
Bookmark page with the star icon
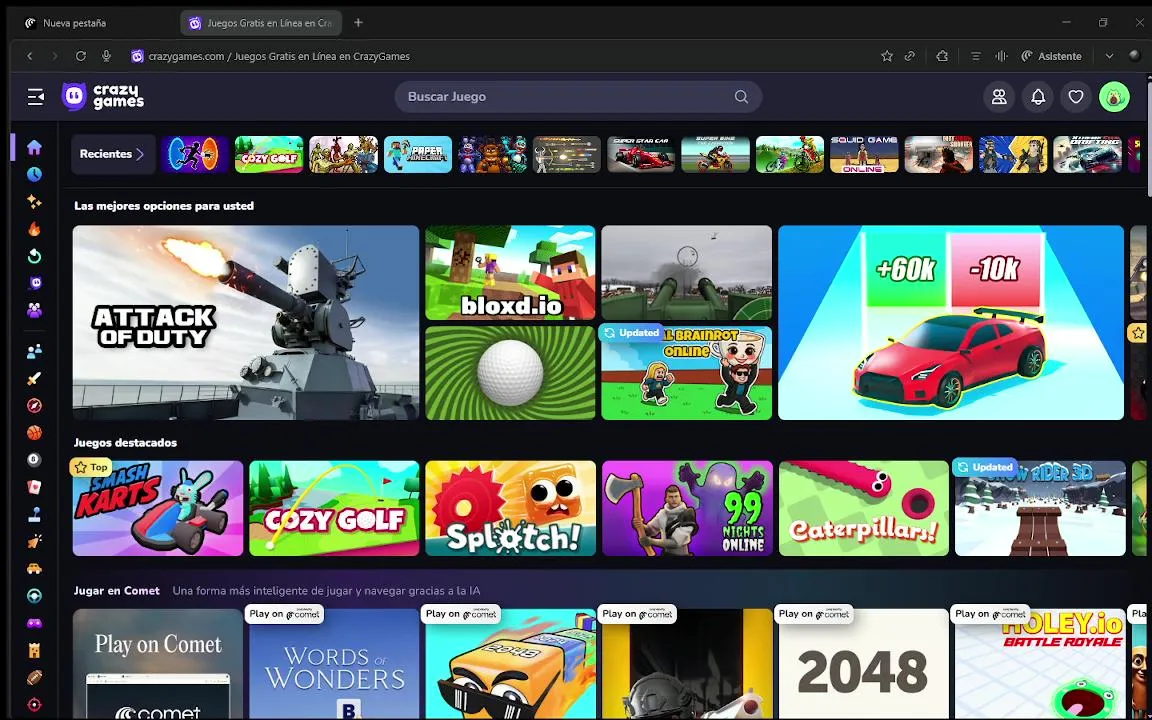(887, 56)
